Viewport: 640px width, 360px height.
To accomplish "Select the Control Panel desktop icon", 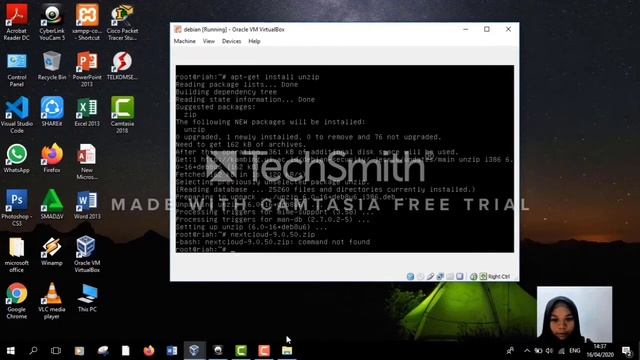I will coord(17,69).
